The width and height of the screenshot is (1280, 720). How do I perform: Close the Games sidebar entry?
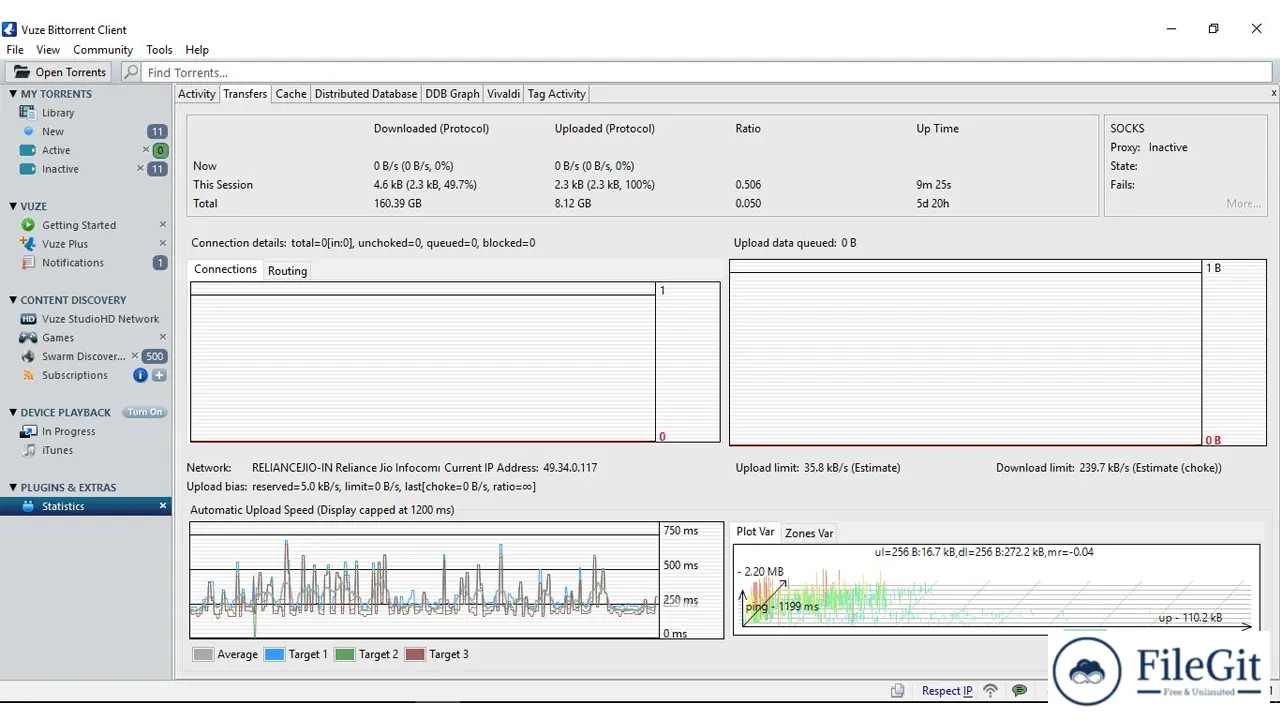163,338
